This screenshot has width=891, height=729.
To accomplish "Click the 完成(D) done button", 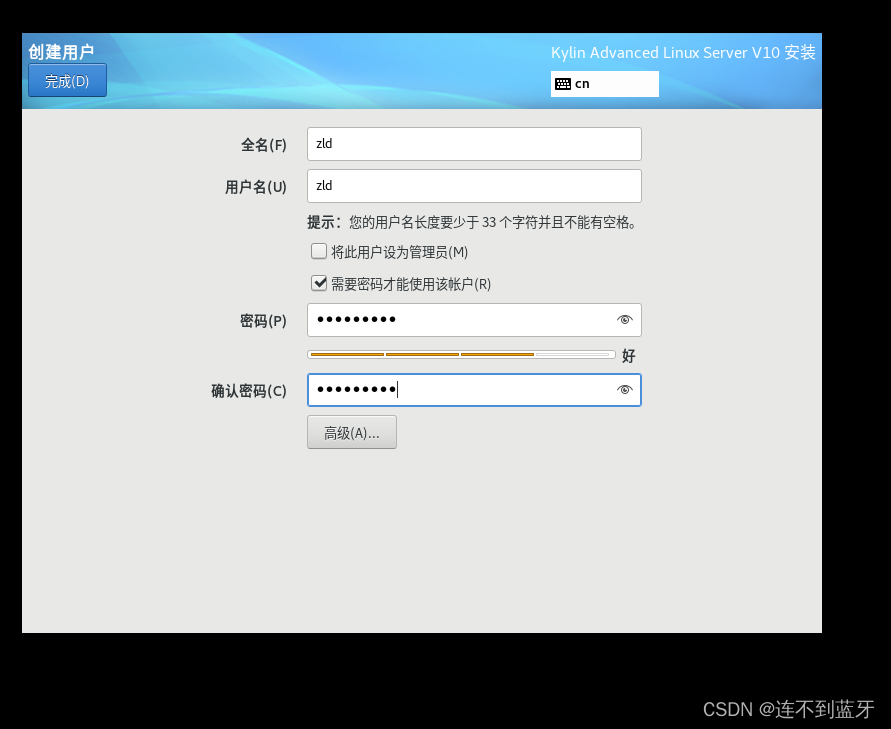I will 67,81.
